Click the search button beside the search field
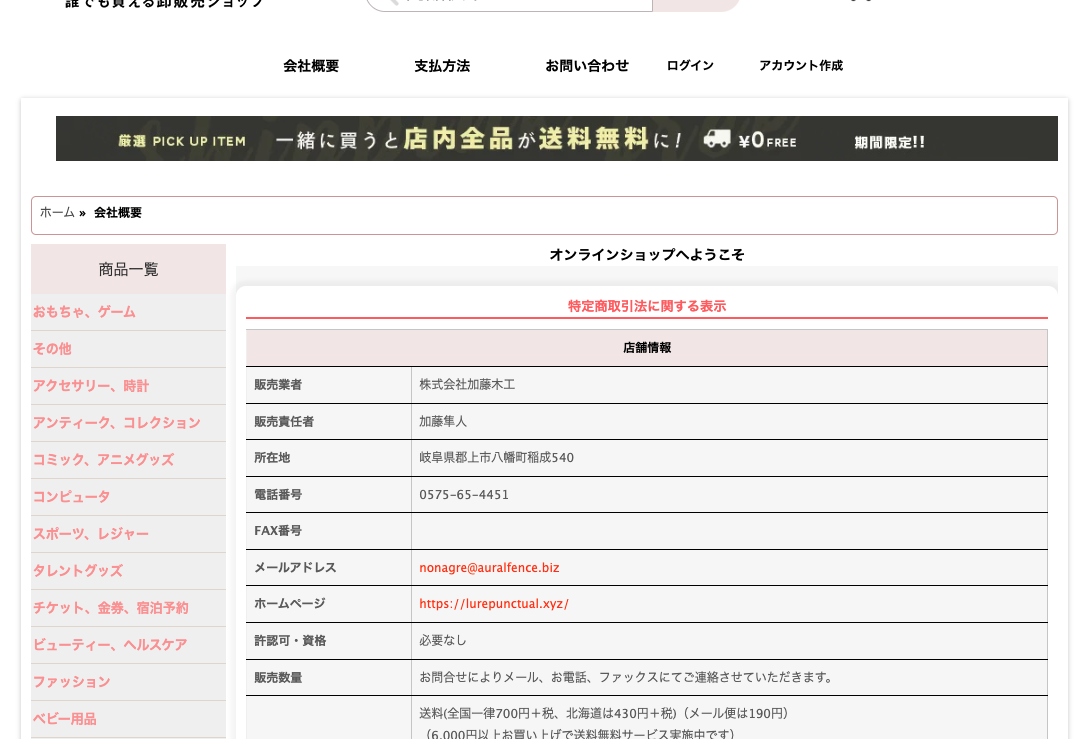The image size is (1088, 739). tap(697, 4)
